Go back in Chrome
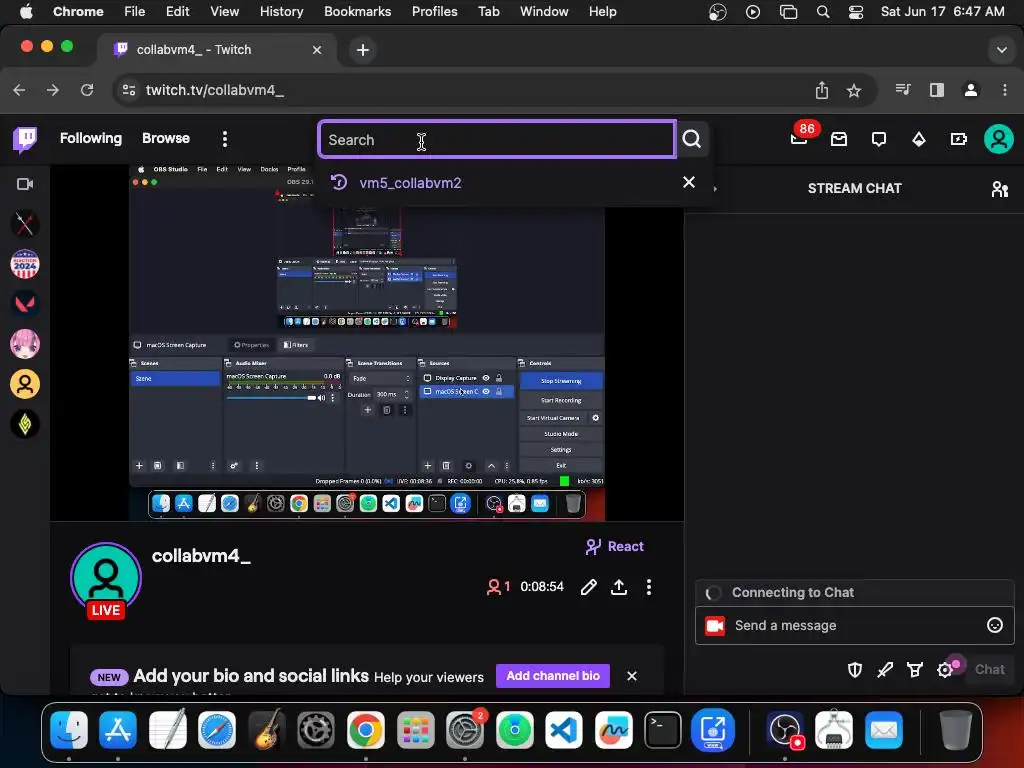Viewport: 1024px width, 768px height. (19, 90)
